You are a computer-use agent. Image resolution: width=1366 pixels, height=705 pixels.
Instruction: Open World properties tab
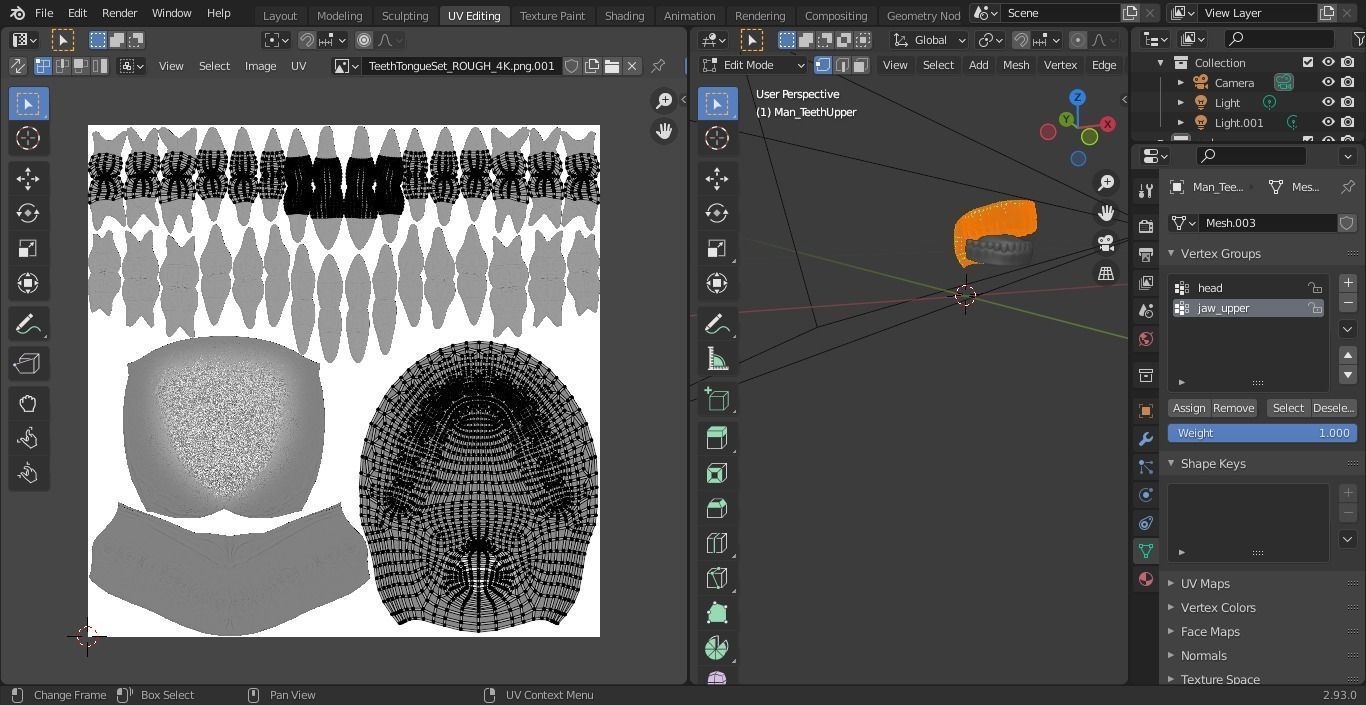point(1146,339)
